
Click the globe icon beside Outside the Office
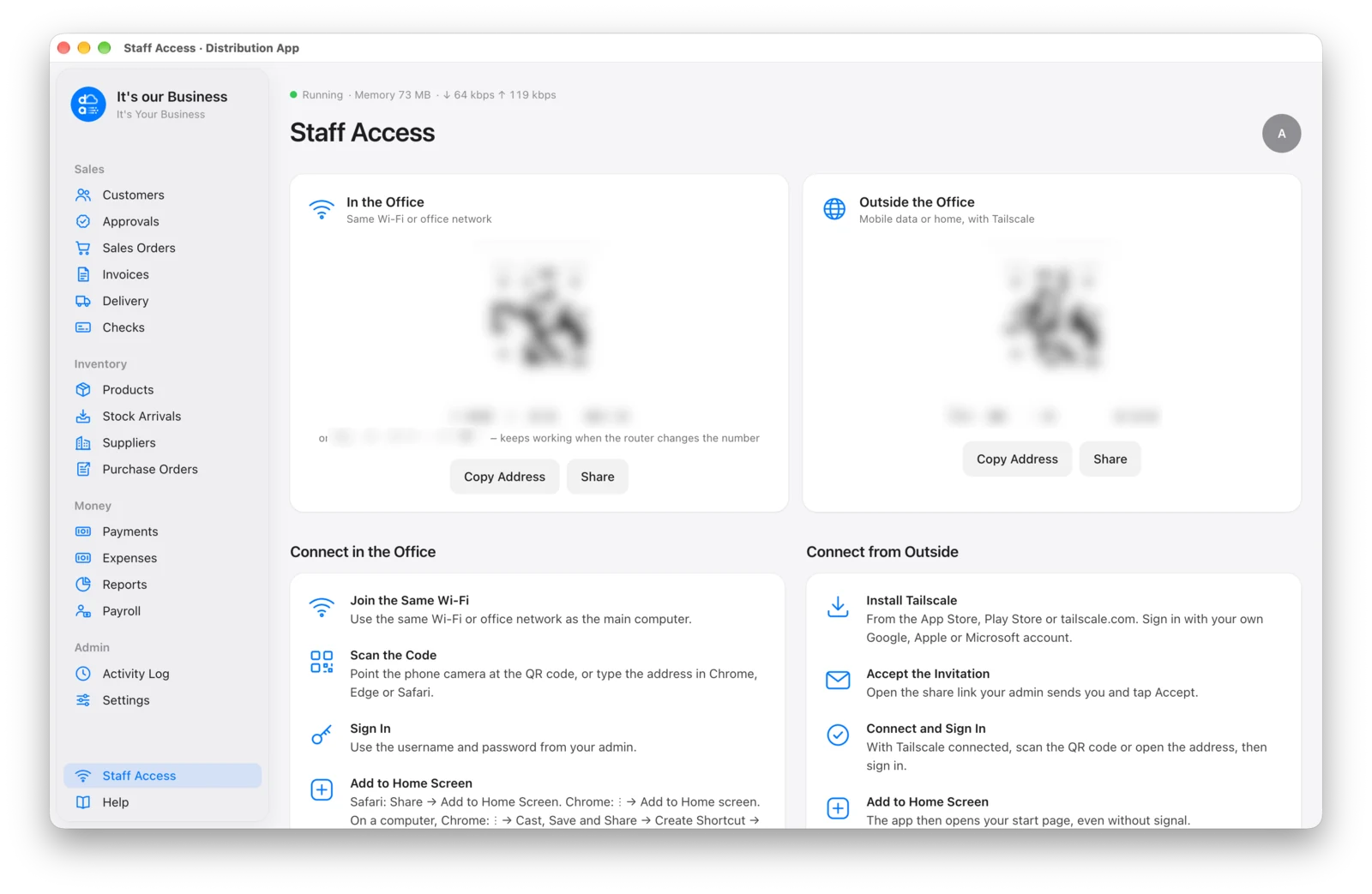coord(834,209)
